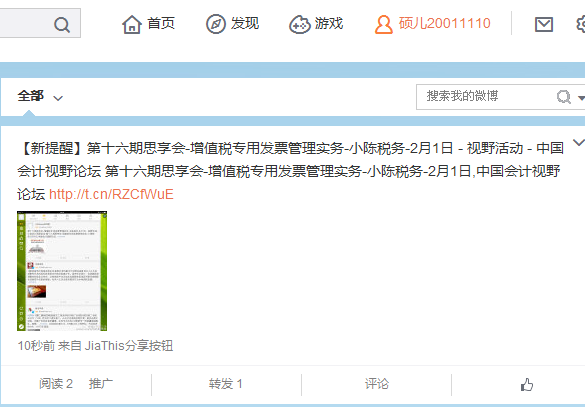
Task: Open the JiaThis分享按钮 source link
Action: pos(129,346)
